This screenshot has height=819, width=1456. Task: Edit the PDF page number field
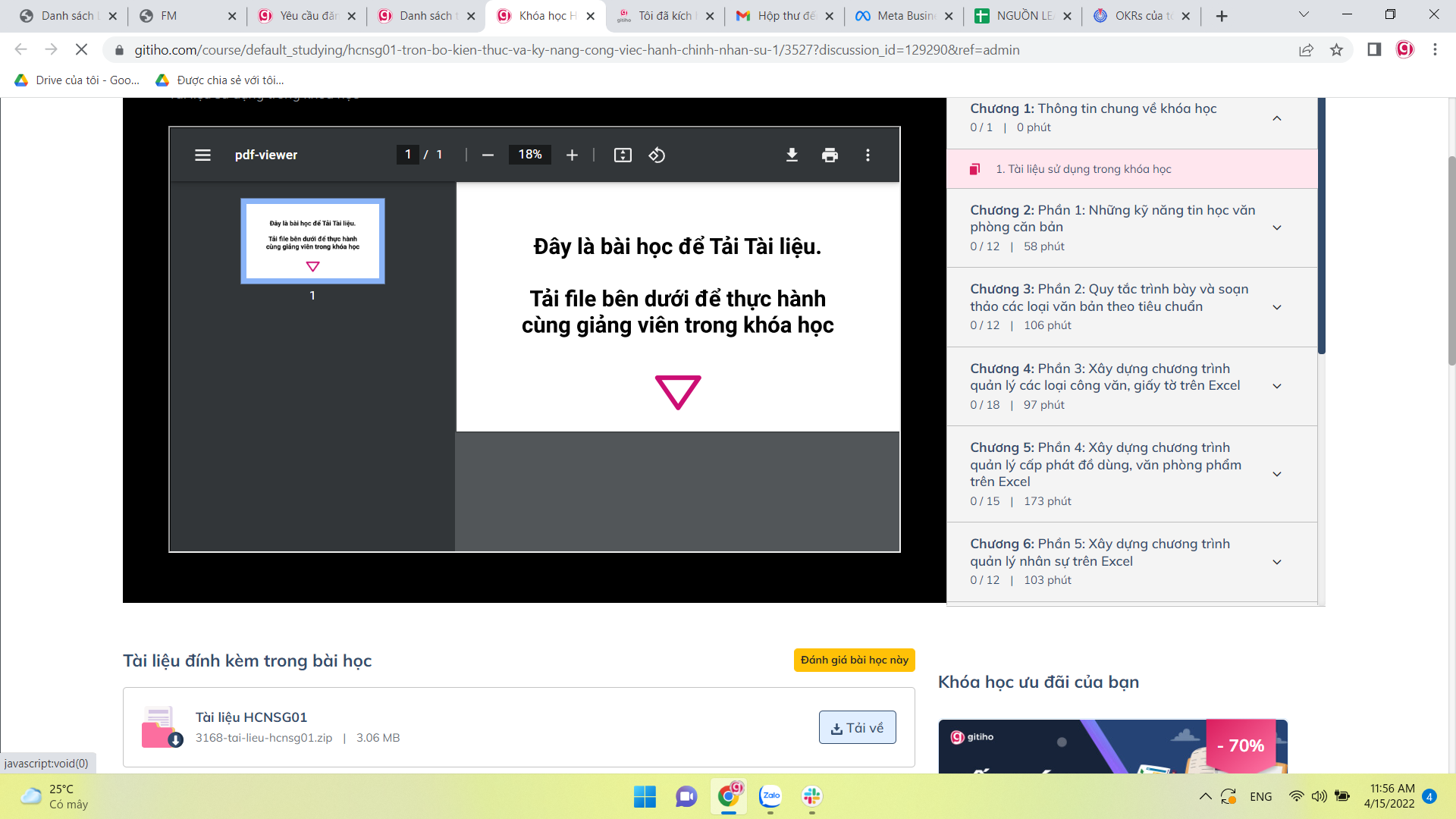(x=407, y=155)
